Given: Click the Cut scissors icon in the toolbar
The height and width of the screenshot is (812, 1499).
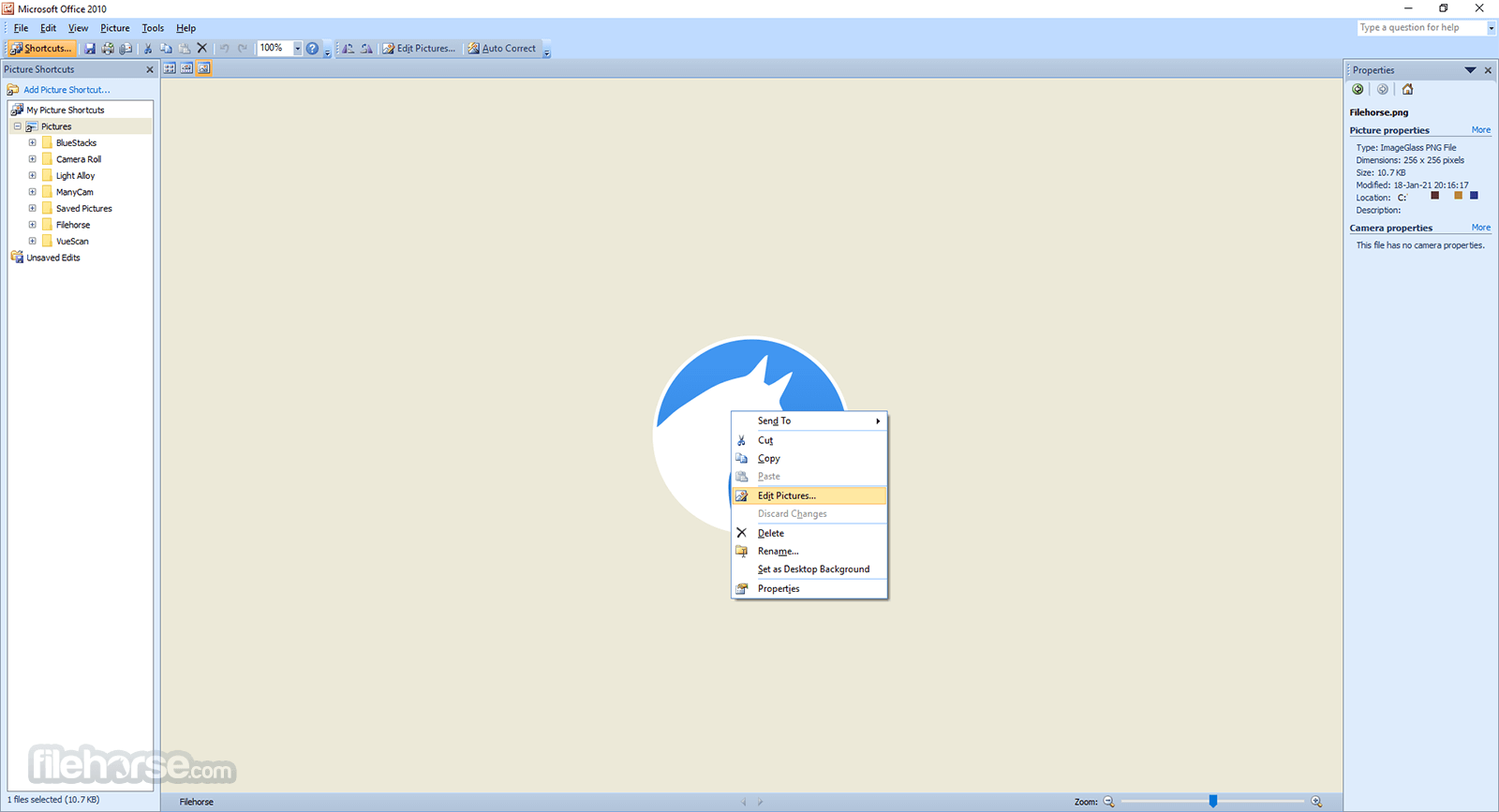Looking at the screenshot, I should (148, 48).
